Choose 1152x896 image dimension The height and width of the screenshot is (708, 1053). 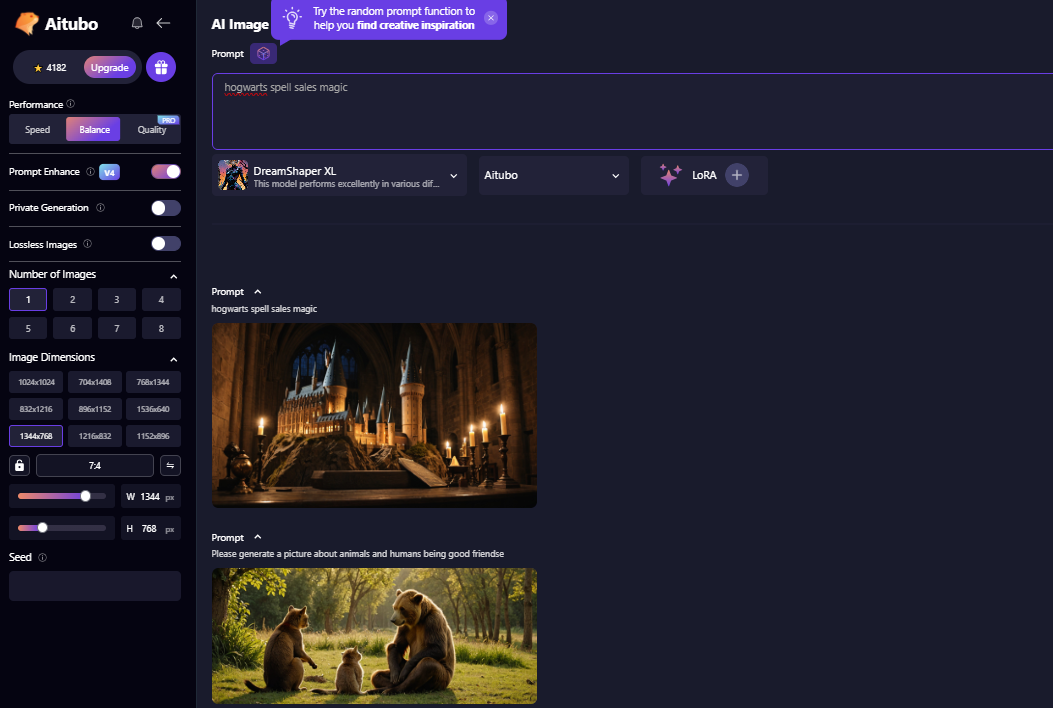[x=153, y=436]
